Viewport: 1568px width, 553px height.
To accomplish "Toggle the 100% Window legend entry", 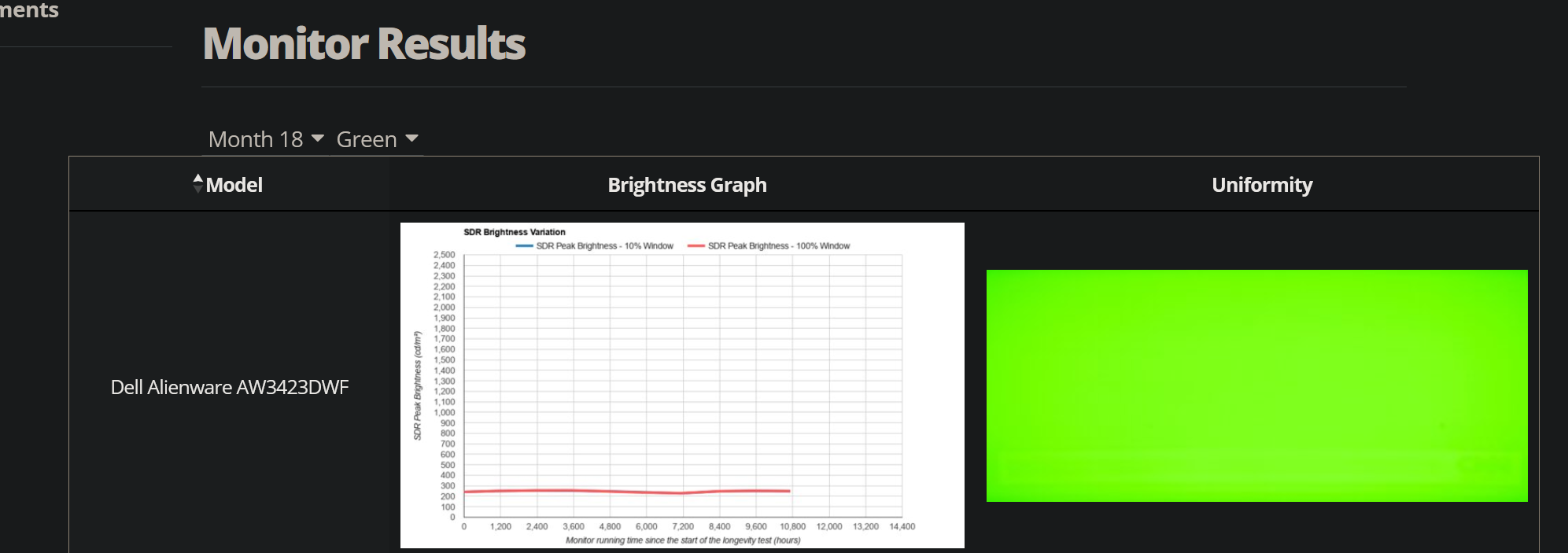I will pos(769,246).
